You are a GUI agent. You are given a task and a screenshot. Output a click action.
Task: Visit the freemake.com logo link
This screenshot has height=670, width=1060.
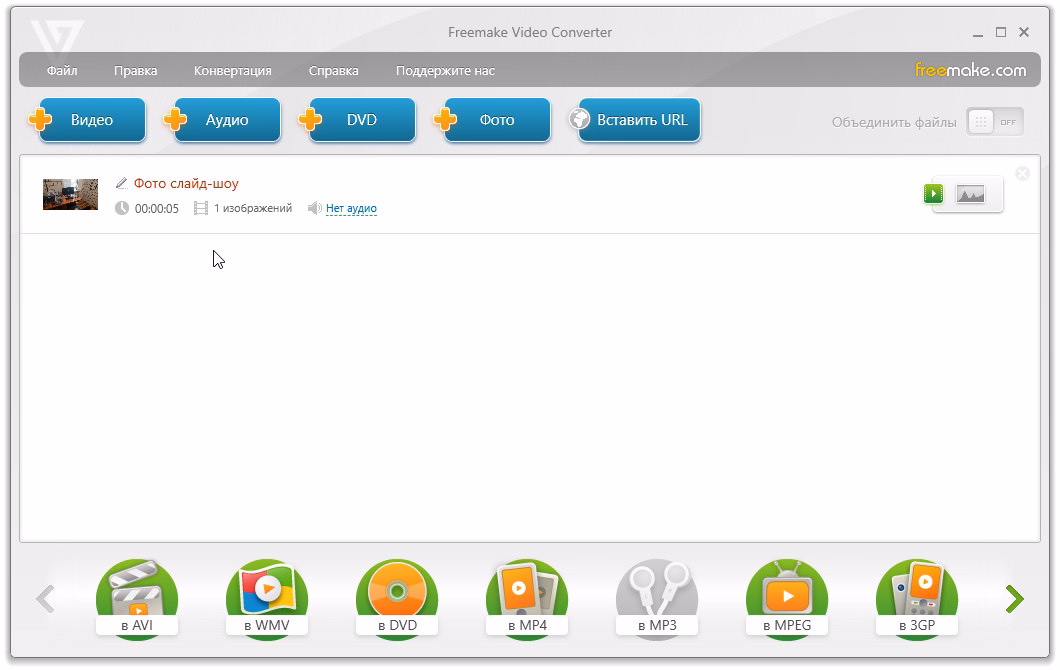coord(970,70)
